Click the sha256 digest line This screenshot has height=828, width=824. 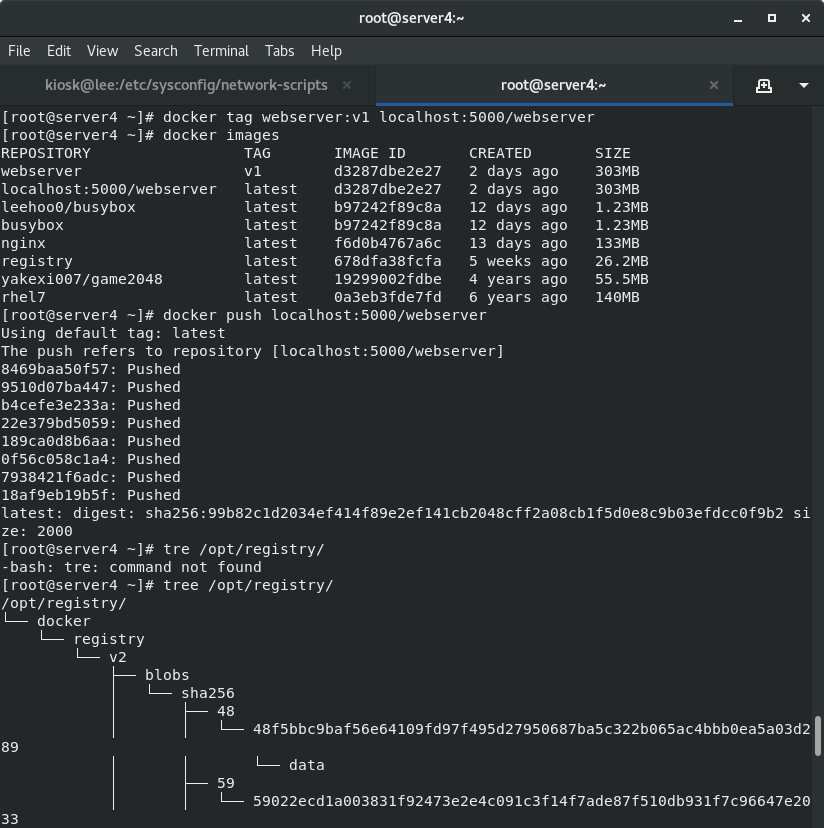406,513
